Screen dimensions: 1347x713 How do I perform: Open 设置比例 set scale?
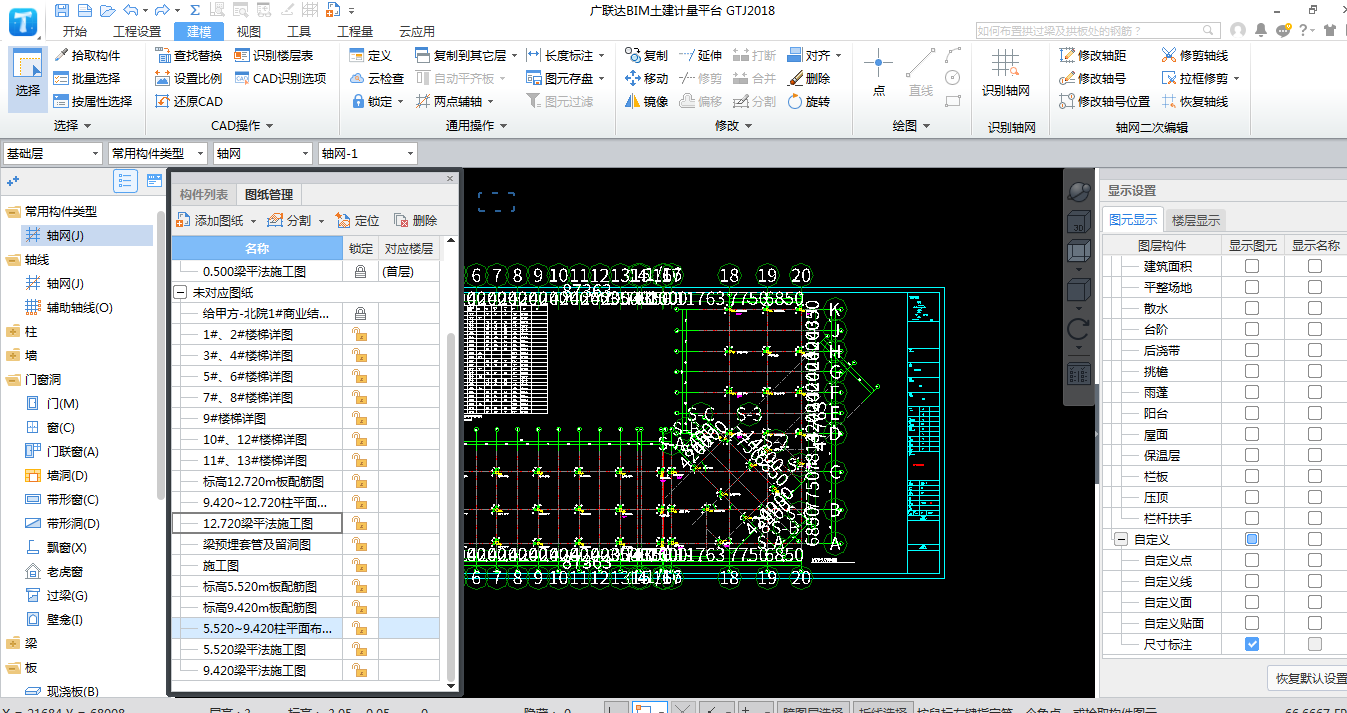[x=189, y=78]
